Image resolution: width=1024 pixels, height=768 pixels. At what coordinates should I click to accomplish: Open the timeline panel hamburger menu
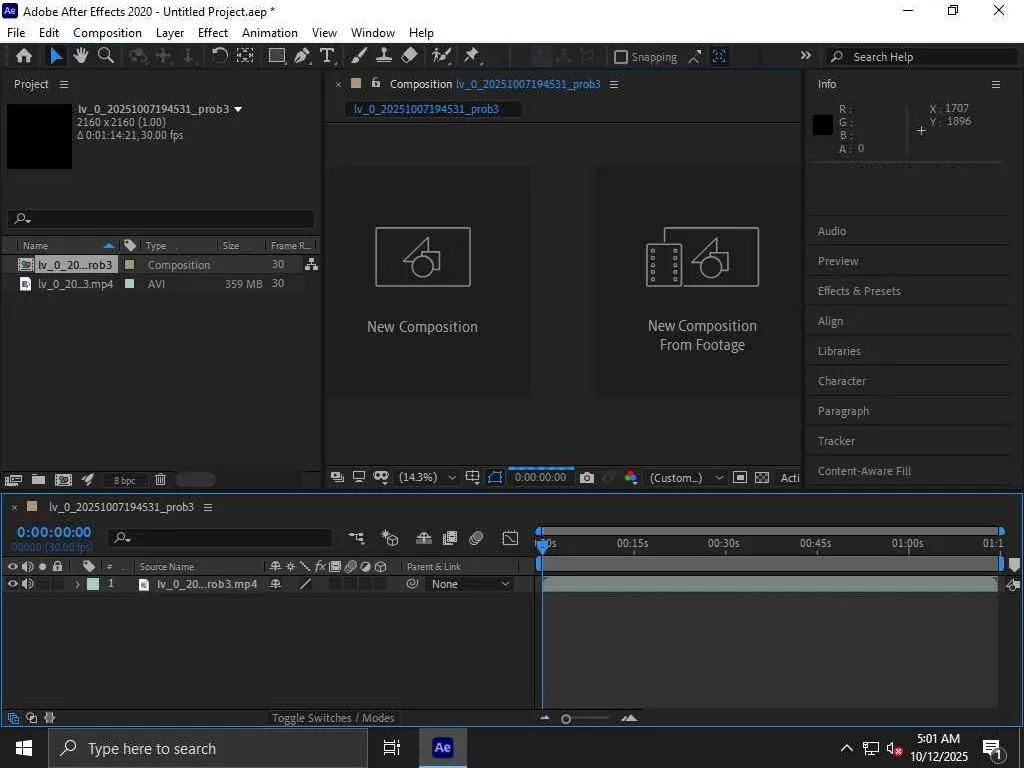[208, 507]
